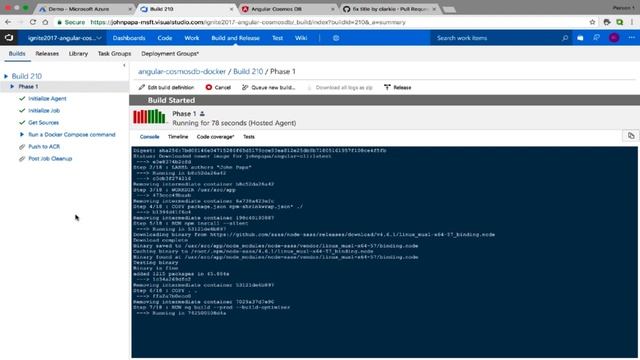Screen dimensions: 640x360
Task: Expand the Build 210 tree node
Action: [6, 76]
